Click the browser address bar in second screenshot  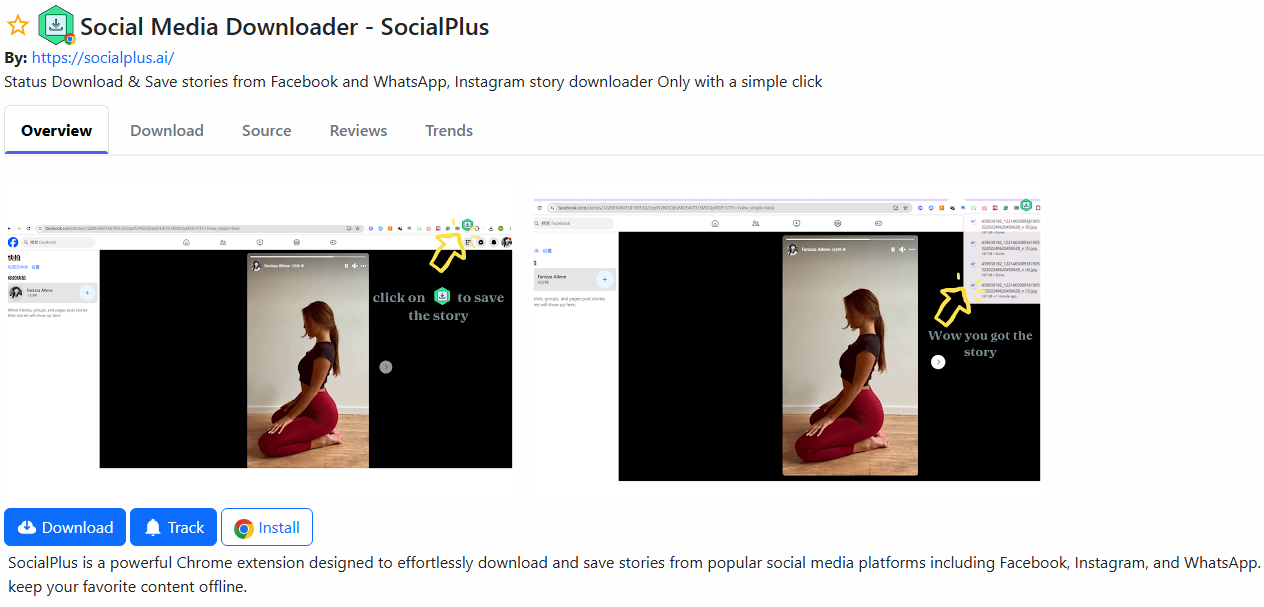(720, 208)
